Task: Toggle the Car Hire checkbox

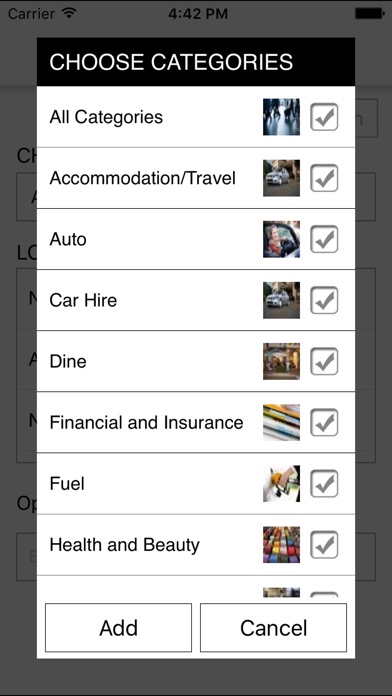Action: point(324,300)
